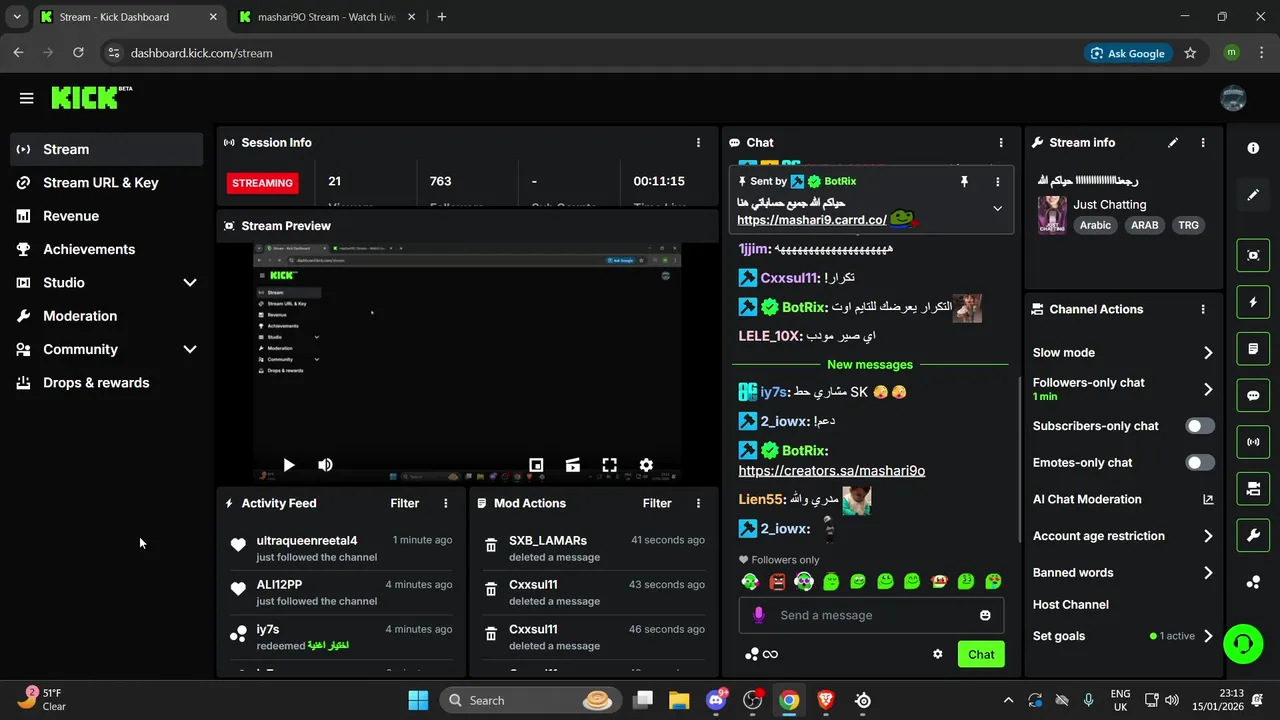Toggle the Chat bubble icon in right sidebar
The height and width of the screenshot is (720, 1280).
(x=1253, y=396)
